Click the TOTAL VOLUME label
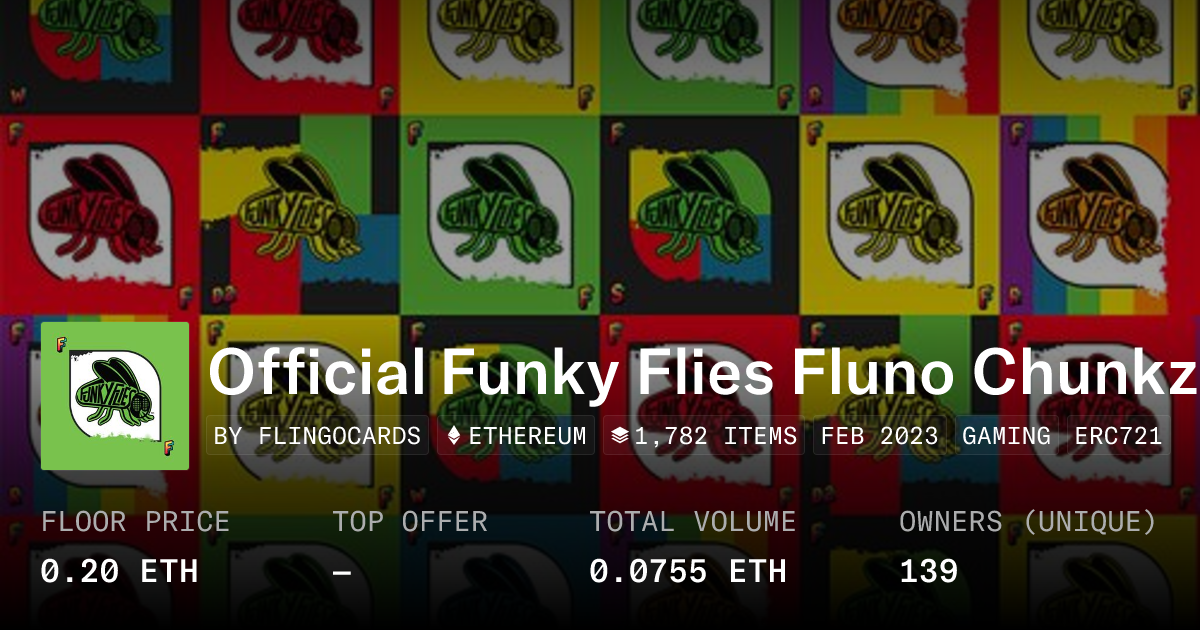The width and height of the screenshot is (1200, 630). coord(693,522)
